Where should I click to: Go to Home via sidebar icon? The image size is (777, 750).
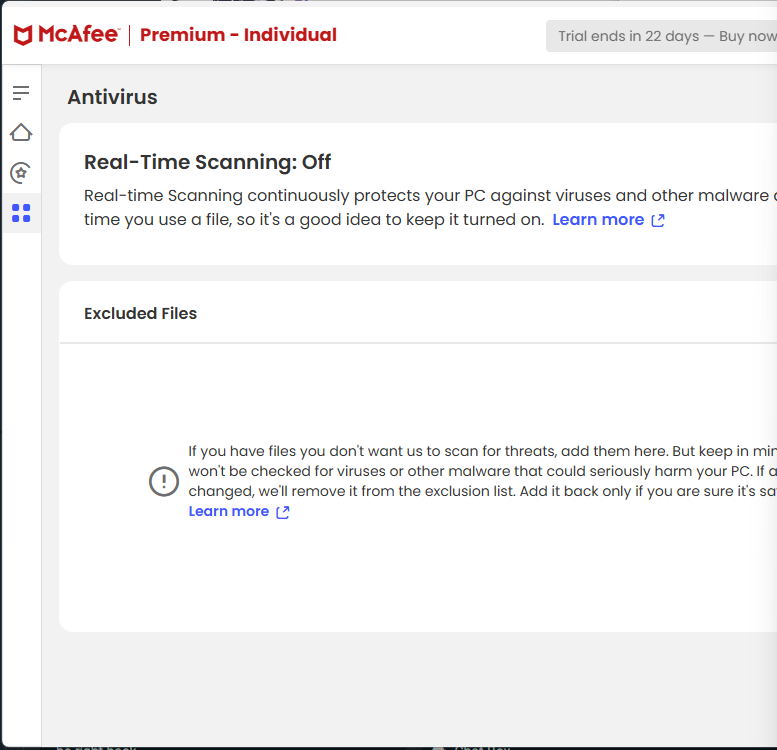pos(21,133)
